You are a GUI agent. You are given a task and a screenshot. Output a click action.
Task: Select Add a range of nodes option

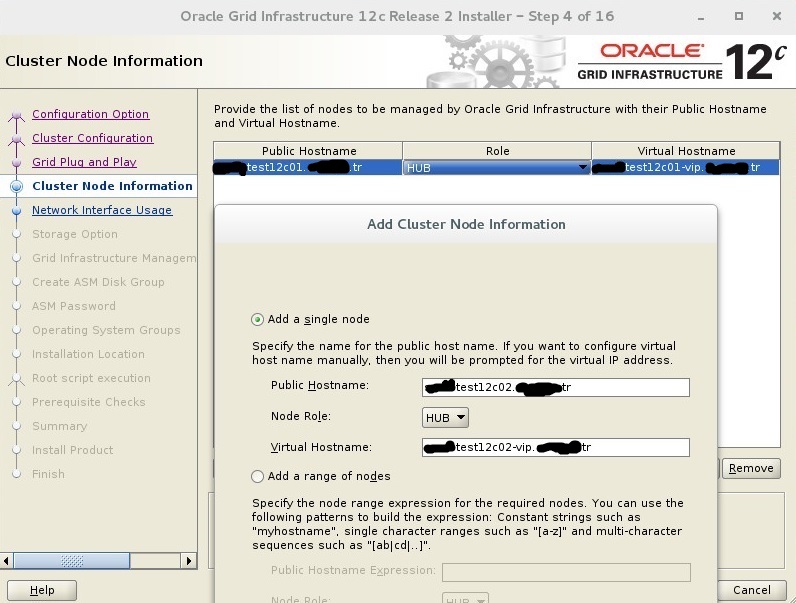(x=257, y=476)
